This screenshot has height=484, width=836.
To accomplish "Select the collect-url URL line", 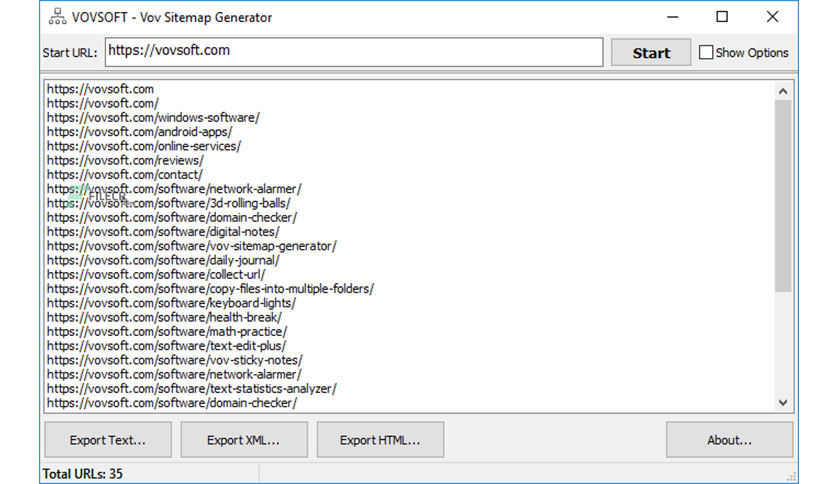I will [x=156, y=275].
